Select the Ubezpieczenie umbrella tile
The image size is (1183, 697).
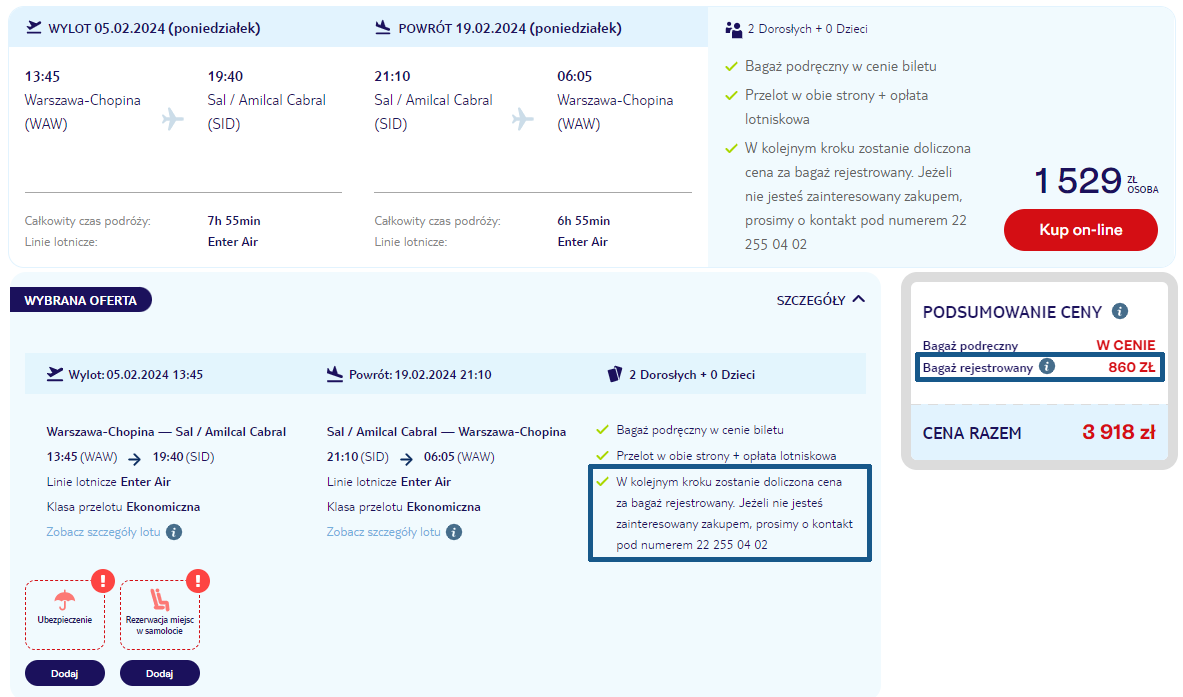[x=65, y=609]
